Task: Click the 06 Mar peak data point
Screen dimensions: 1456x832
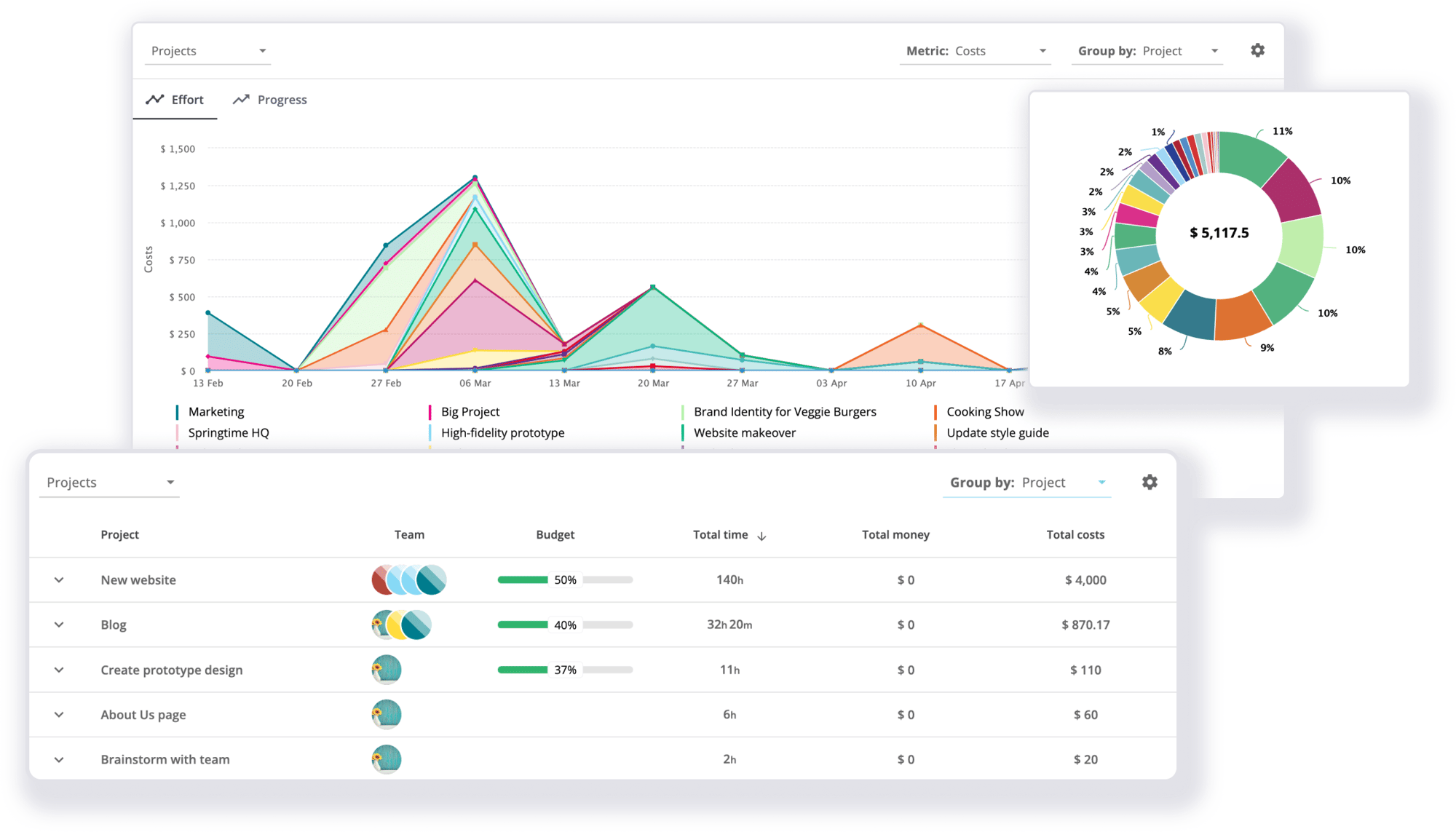Action: click(x=475, y=178)
